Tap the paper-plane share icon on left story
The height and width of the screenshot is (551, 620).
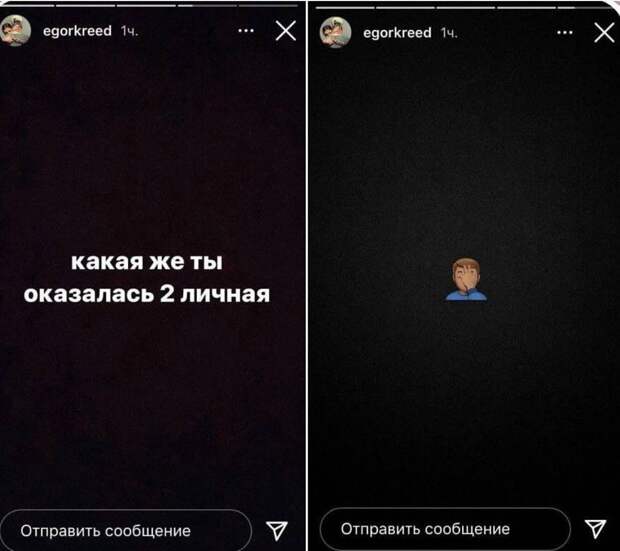tap(277, 530)
